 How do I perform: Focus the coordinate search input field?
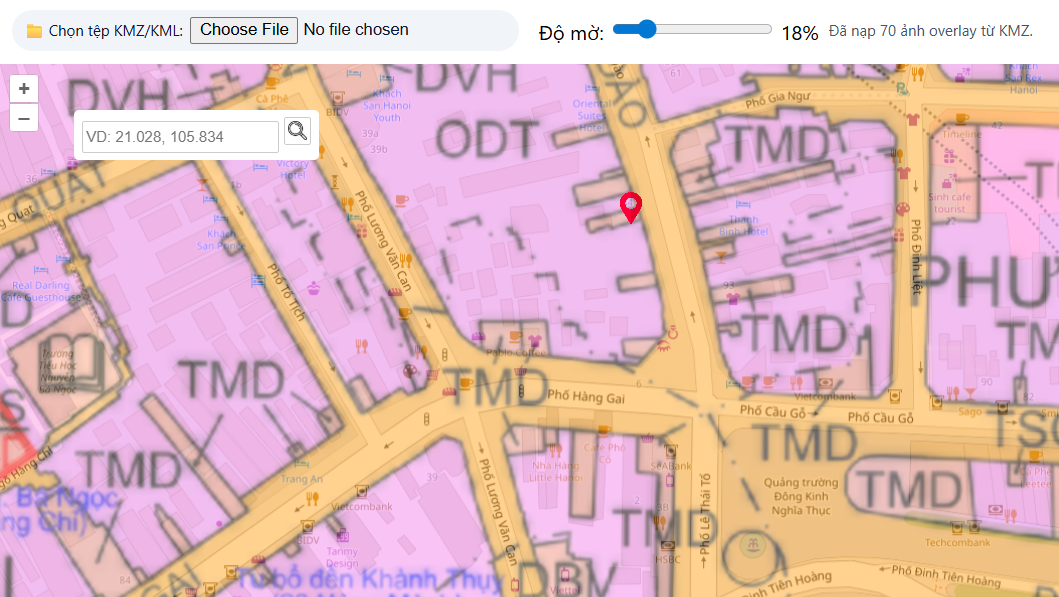tap(180, 137)
